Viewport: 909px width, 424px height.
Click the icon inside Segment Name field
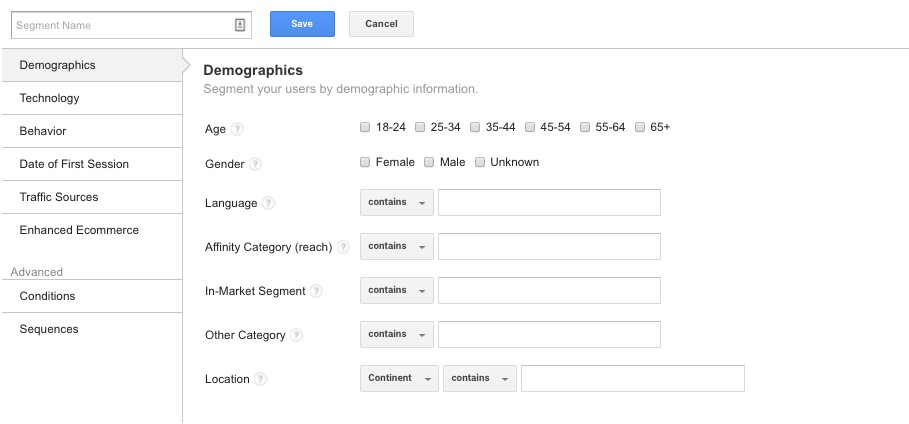(240, 25)
